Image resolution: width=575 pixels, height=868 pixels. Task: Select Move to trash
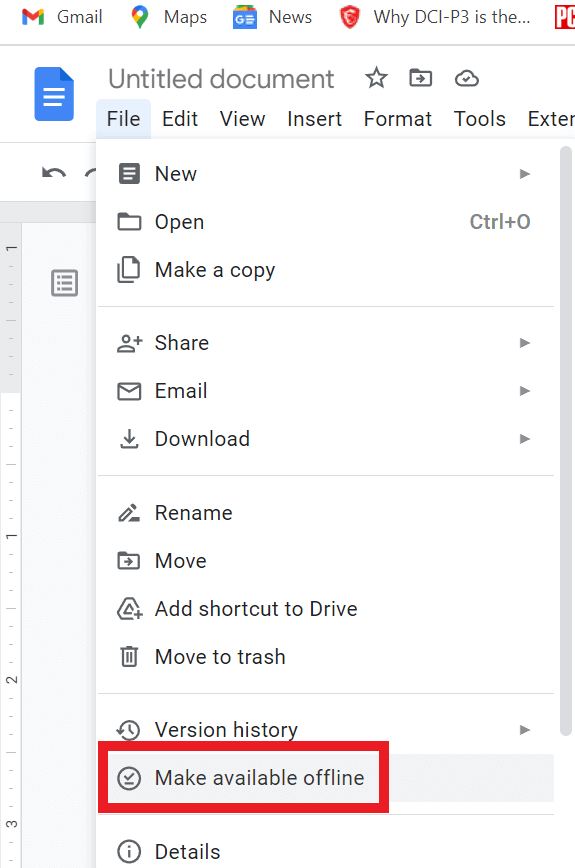[325, 657]
